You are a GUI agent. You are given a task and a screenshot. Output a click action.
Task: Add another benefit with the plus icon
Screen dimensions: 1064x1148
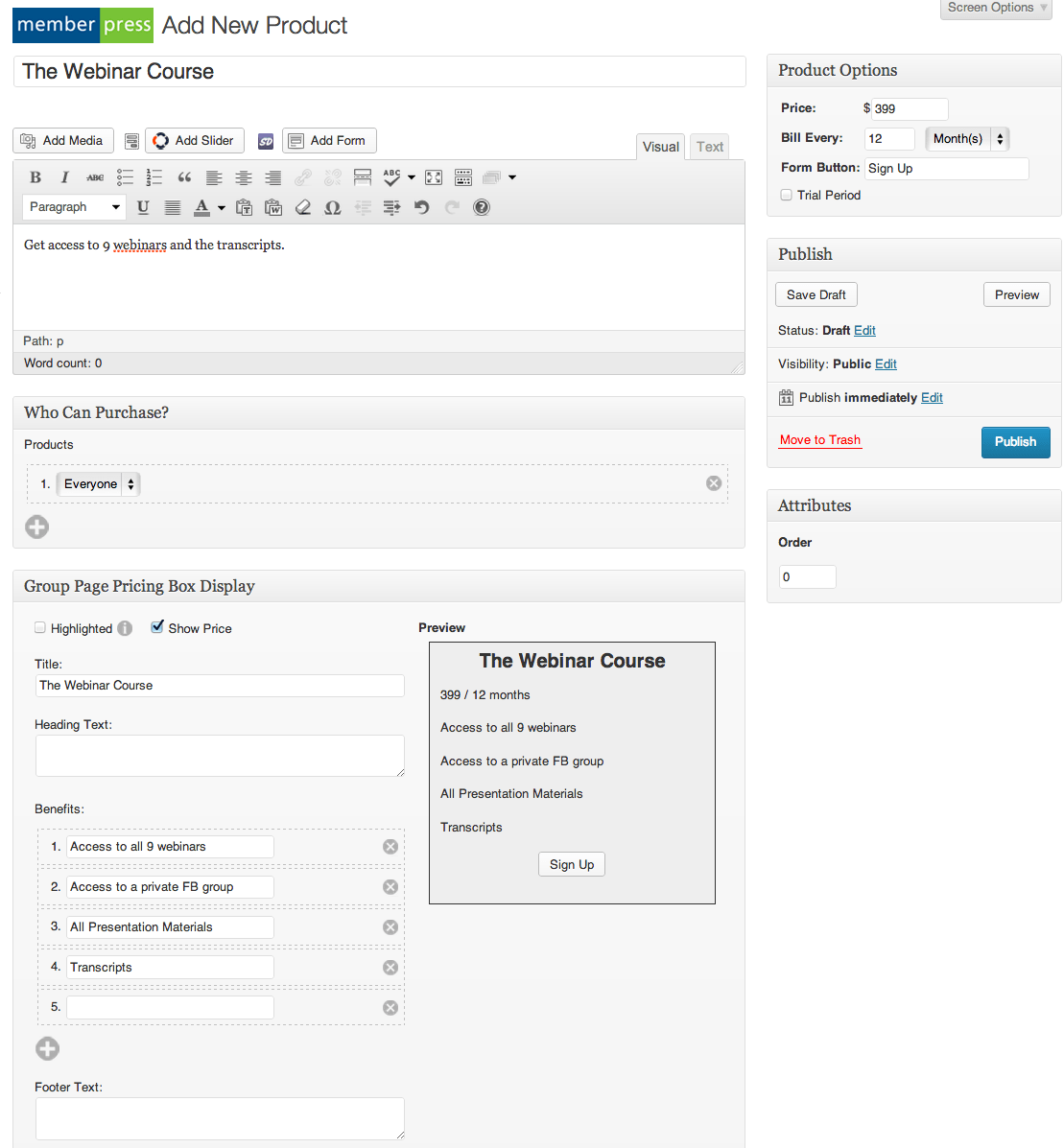(x=47, y=1049)
